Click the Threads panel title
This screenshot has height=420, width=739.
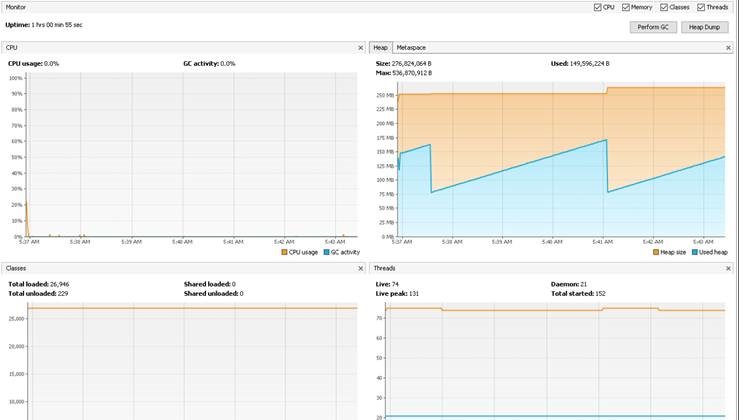click(384, 268)
